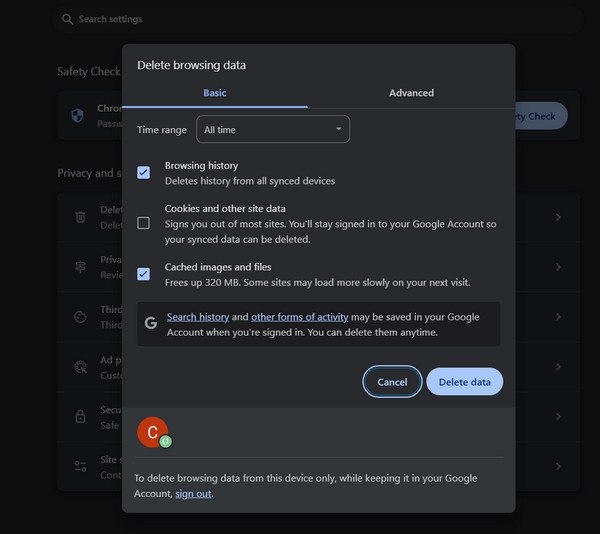This screenshot has width=600, height=534.
Task: Click the 'Frees up 320 MB' description text
Action: (x=317, y=283)
